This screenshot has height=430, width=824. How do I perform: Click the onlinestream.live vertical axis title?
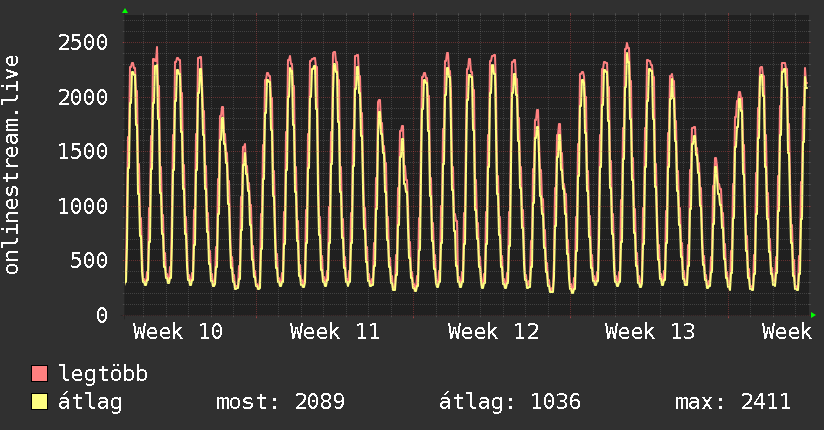pos(12,165)
